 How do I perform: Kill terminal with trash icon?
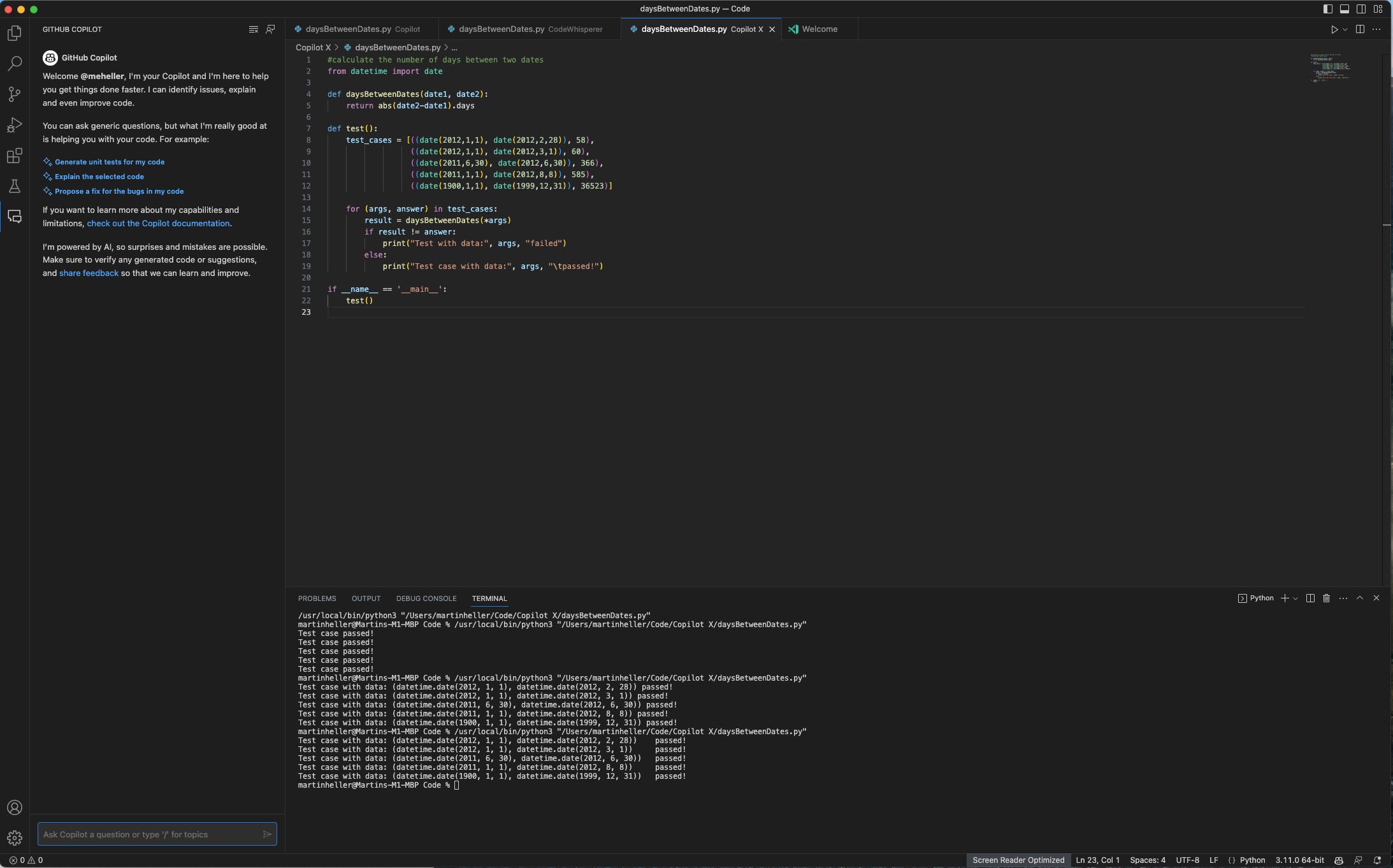tap(1327, 598)
